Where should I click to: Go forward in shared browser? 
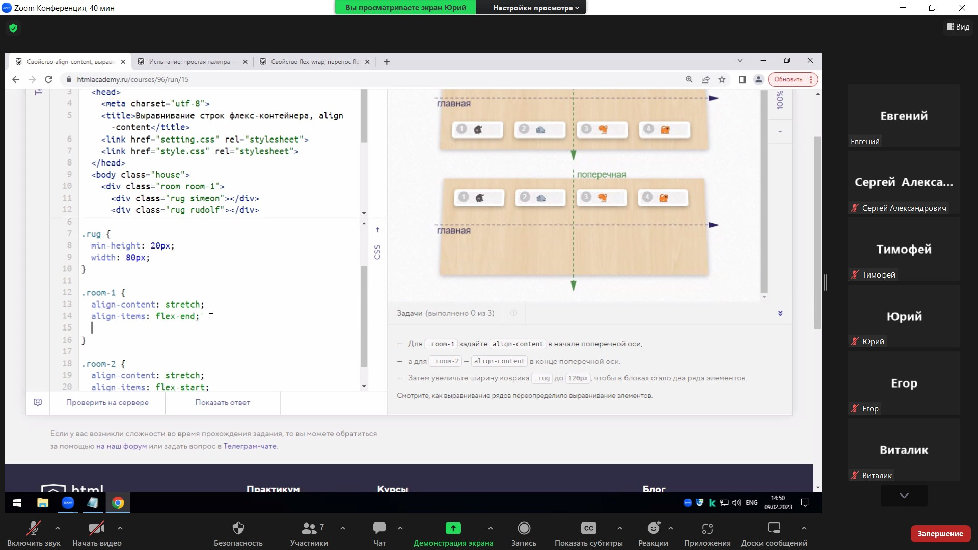pyautogui.click(x=32, y=79)
